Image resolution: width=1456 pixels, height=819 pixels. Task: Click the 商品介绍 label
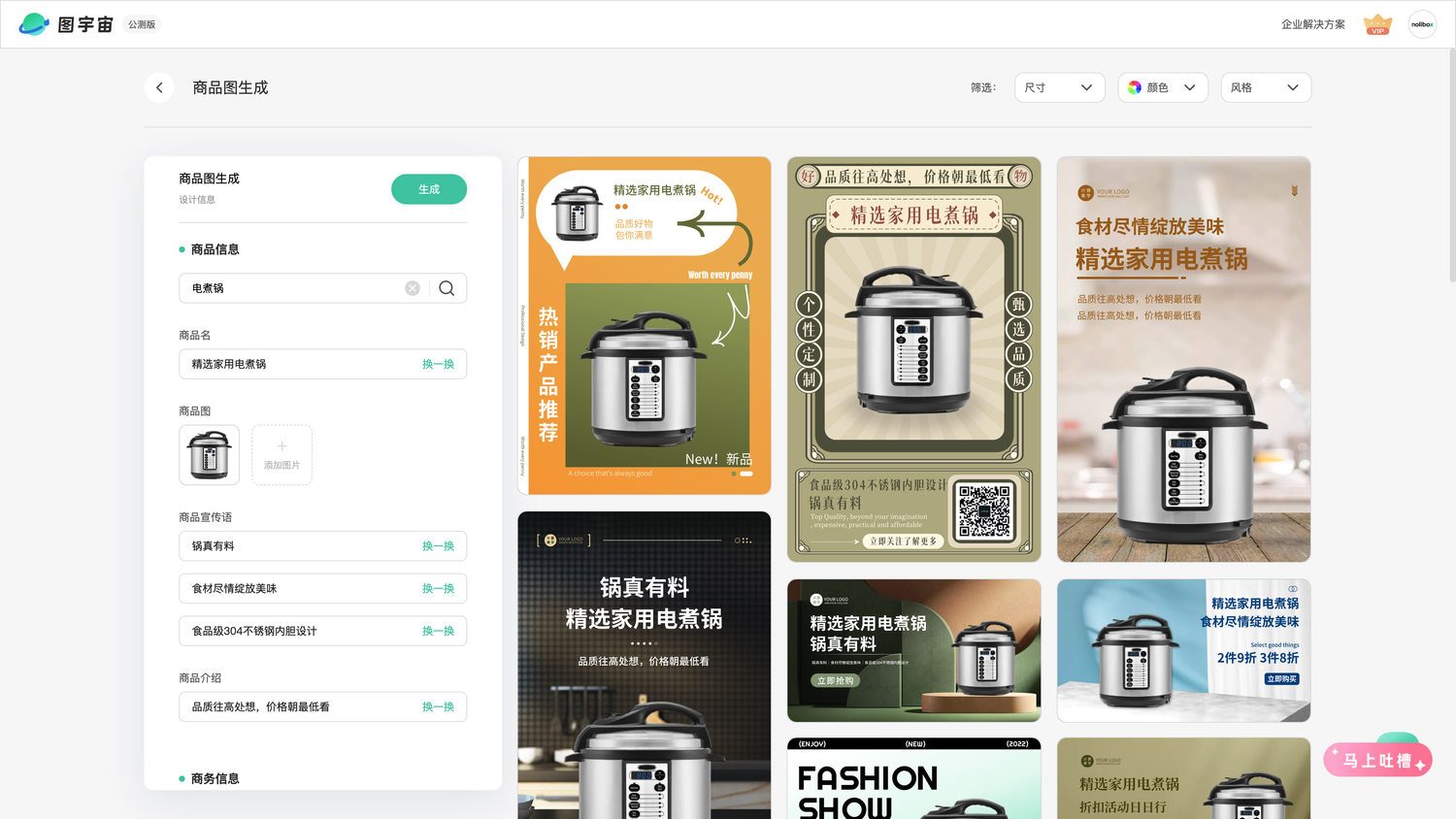(x=200, y=678)
